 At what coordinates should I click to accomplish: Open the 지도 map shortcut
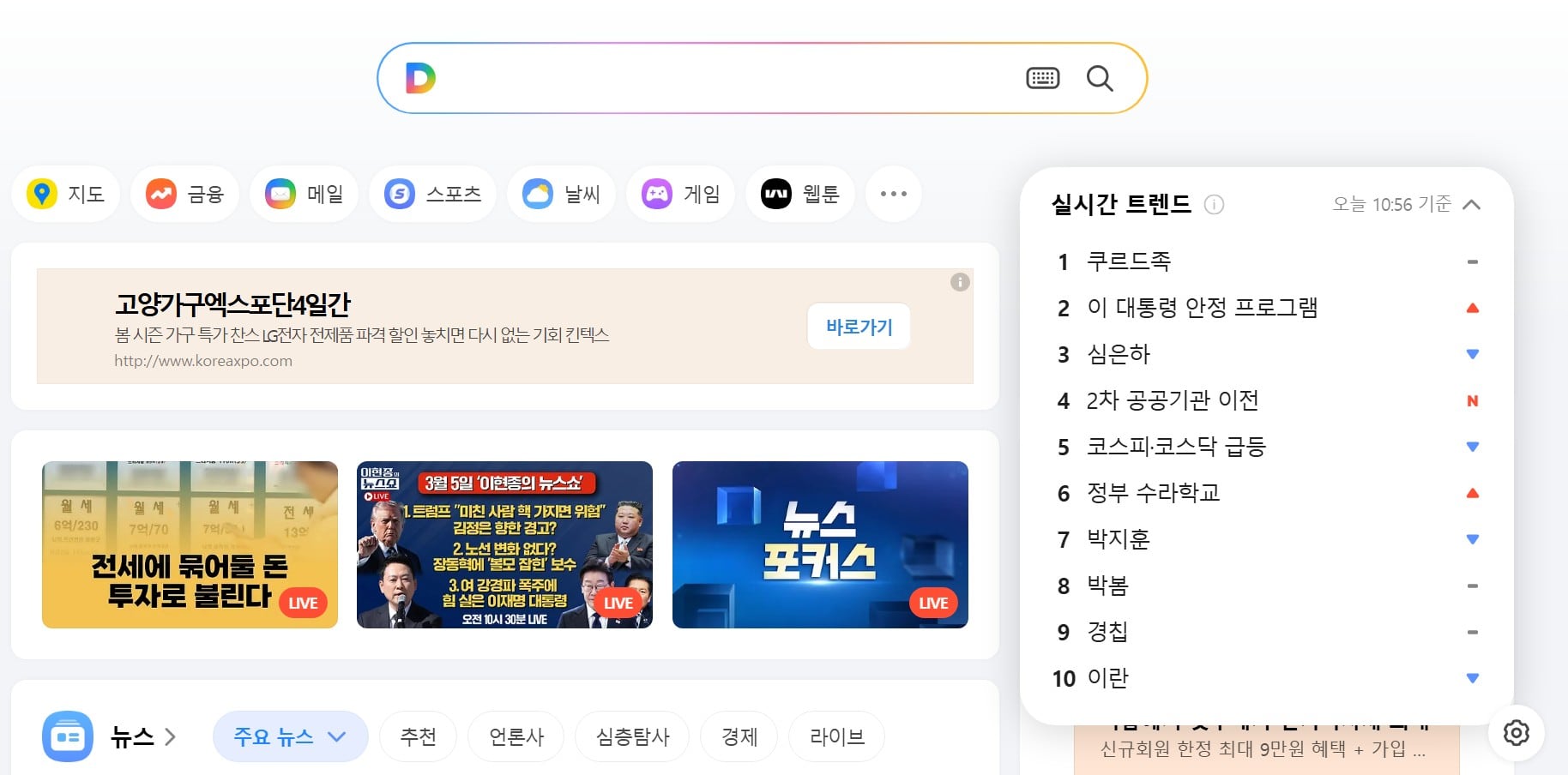66,195
